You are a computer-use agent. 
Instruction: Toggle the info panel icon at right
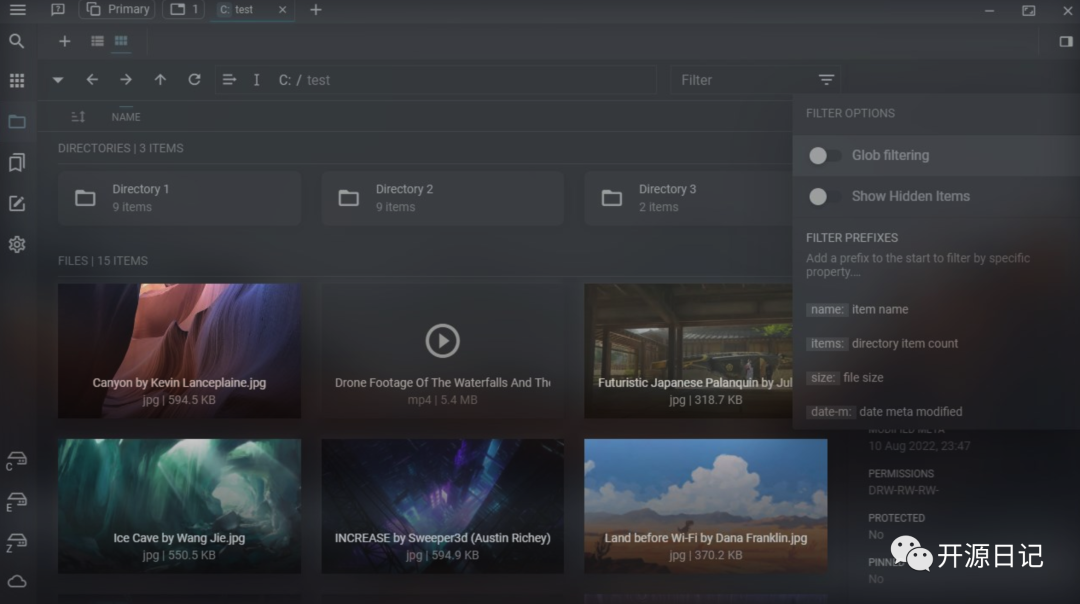click(x=1066, y=41)
